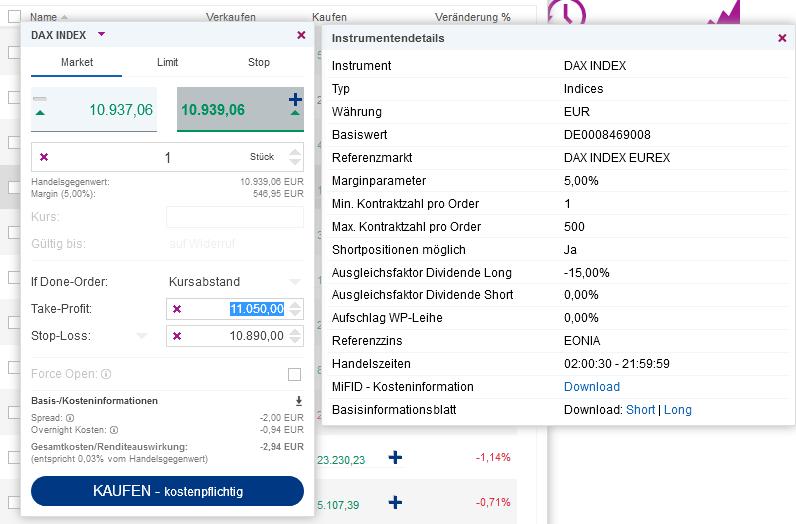Click the -15,00% Dividende Long value
Screen dimensions: 796x524
[x=587, y=273]
